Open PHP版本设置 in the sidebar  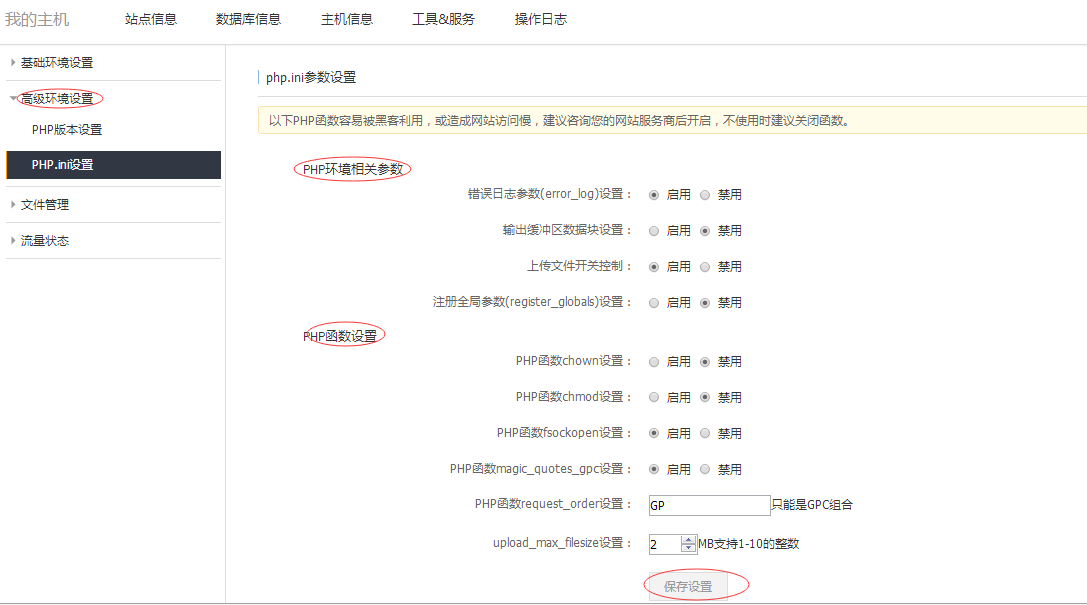point(67,130)
